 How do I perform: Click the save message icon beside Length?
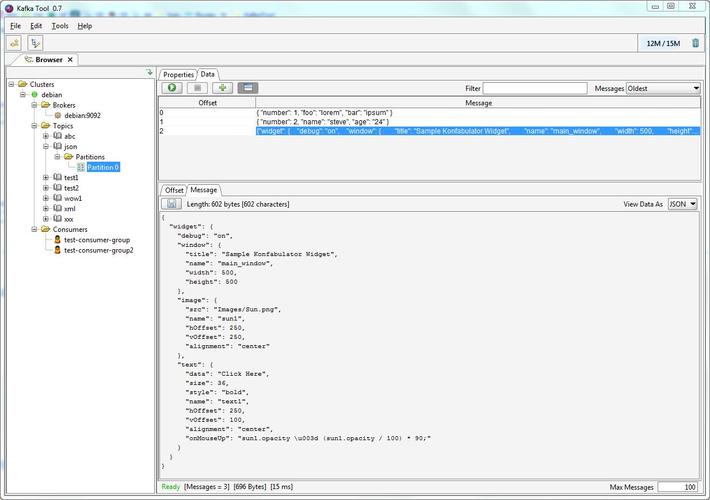171,204
